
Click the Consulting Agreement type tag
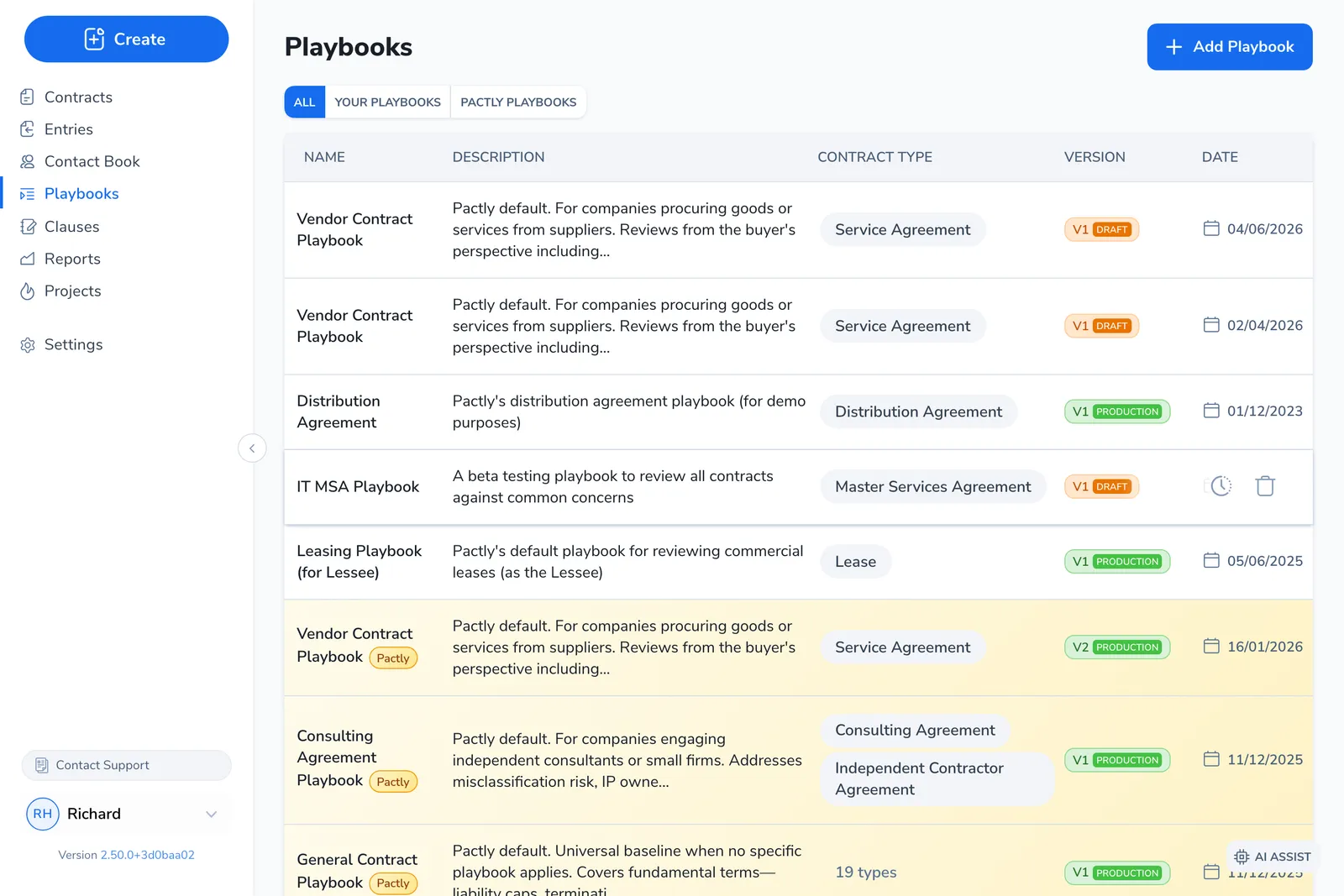[x=915, y=731]
